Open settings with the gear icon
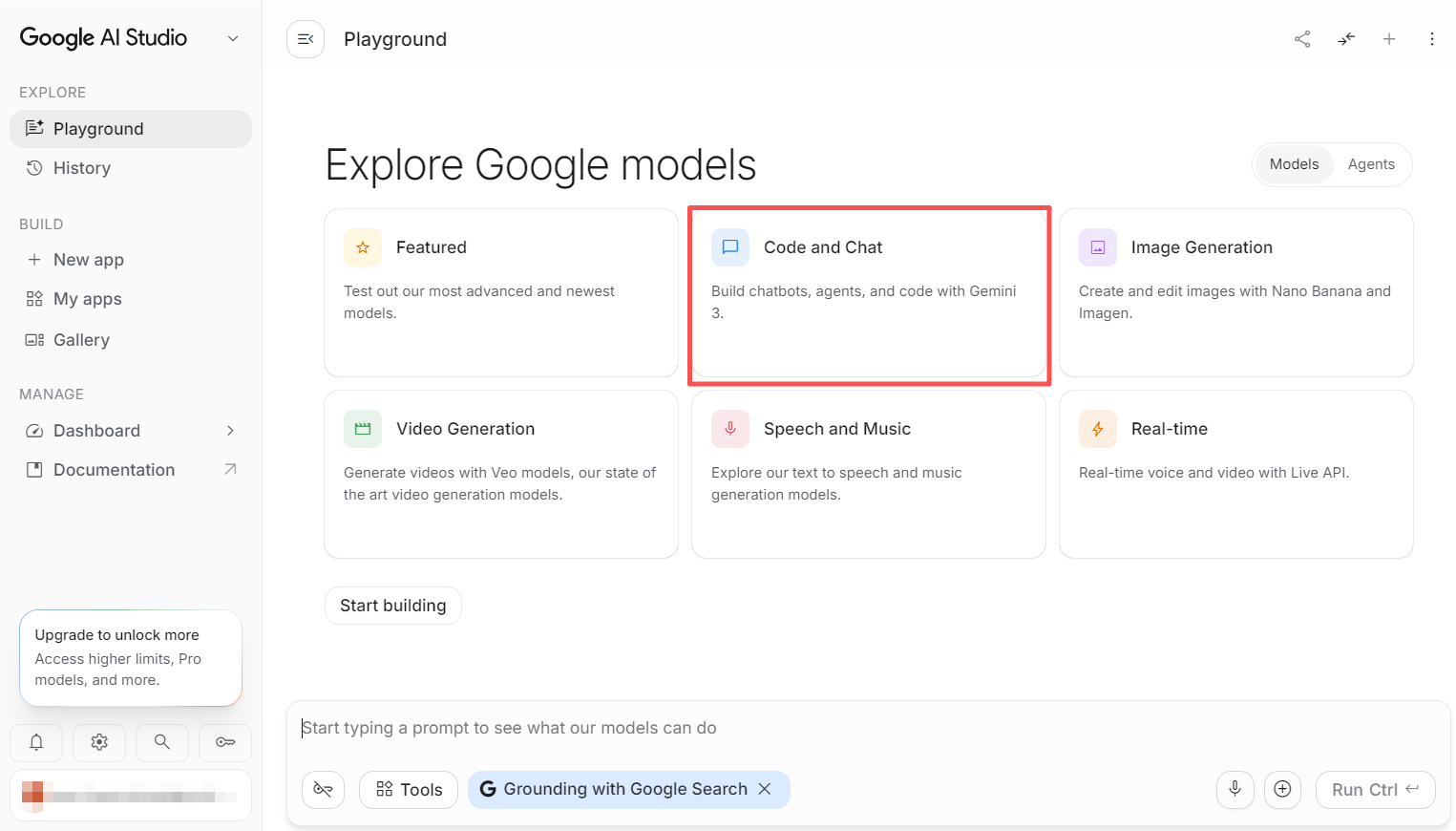Screen dimensions: 1456x831 [x=99, y=742]
